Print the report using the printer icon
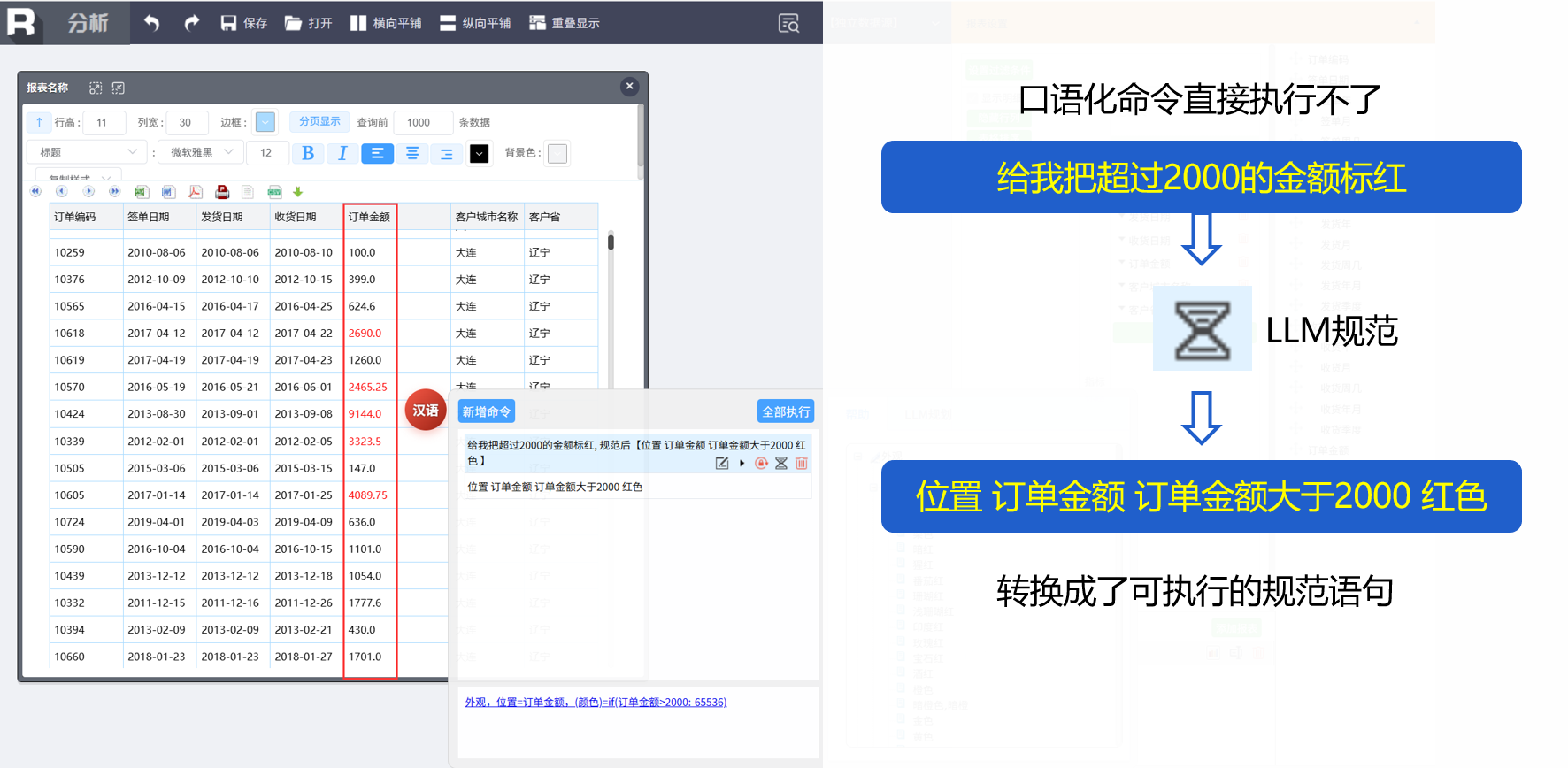Viewport: 1568px width, 768px height. pyautogui.click(x=222, y=192)
